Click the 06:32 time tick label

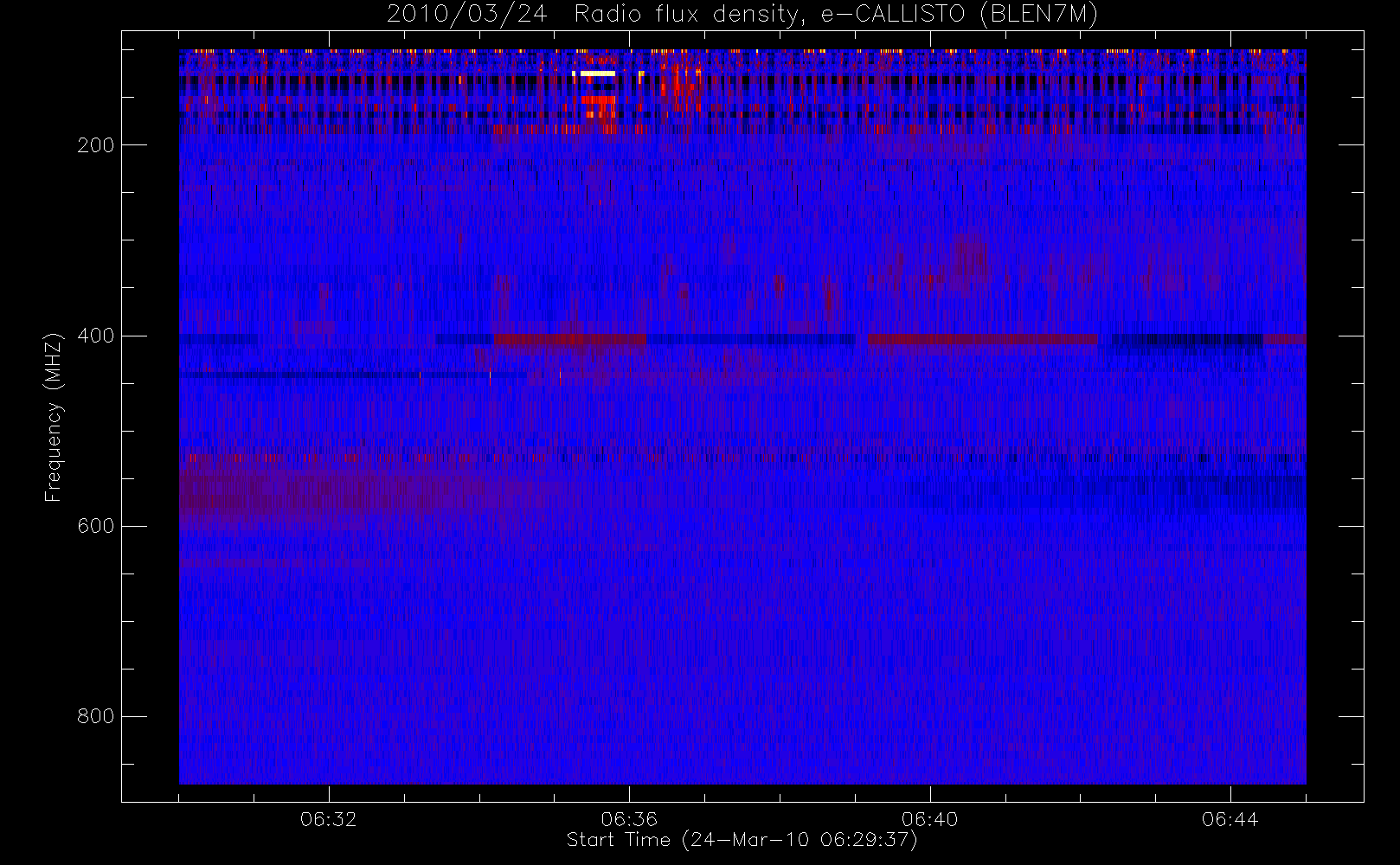(x=329, y=819)
